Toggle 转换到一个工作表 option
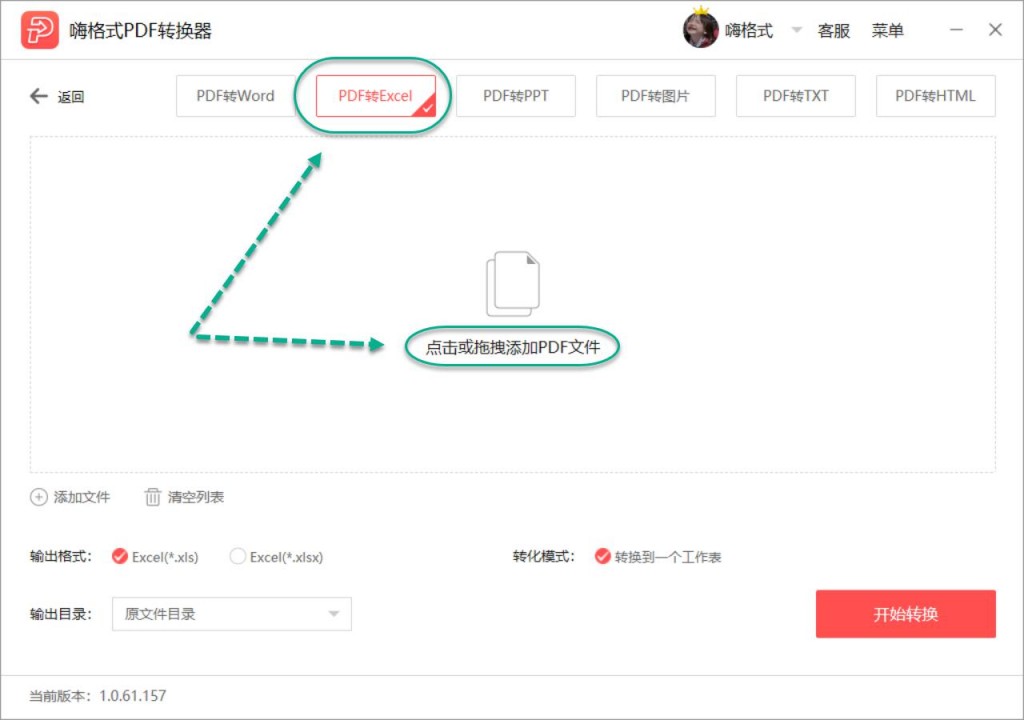 [658, 557]
